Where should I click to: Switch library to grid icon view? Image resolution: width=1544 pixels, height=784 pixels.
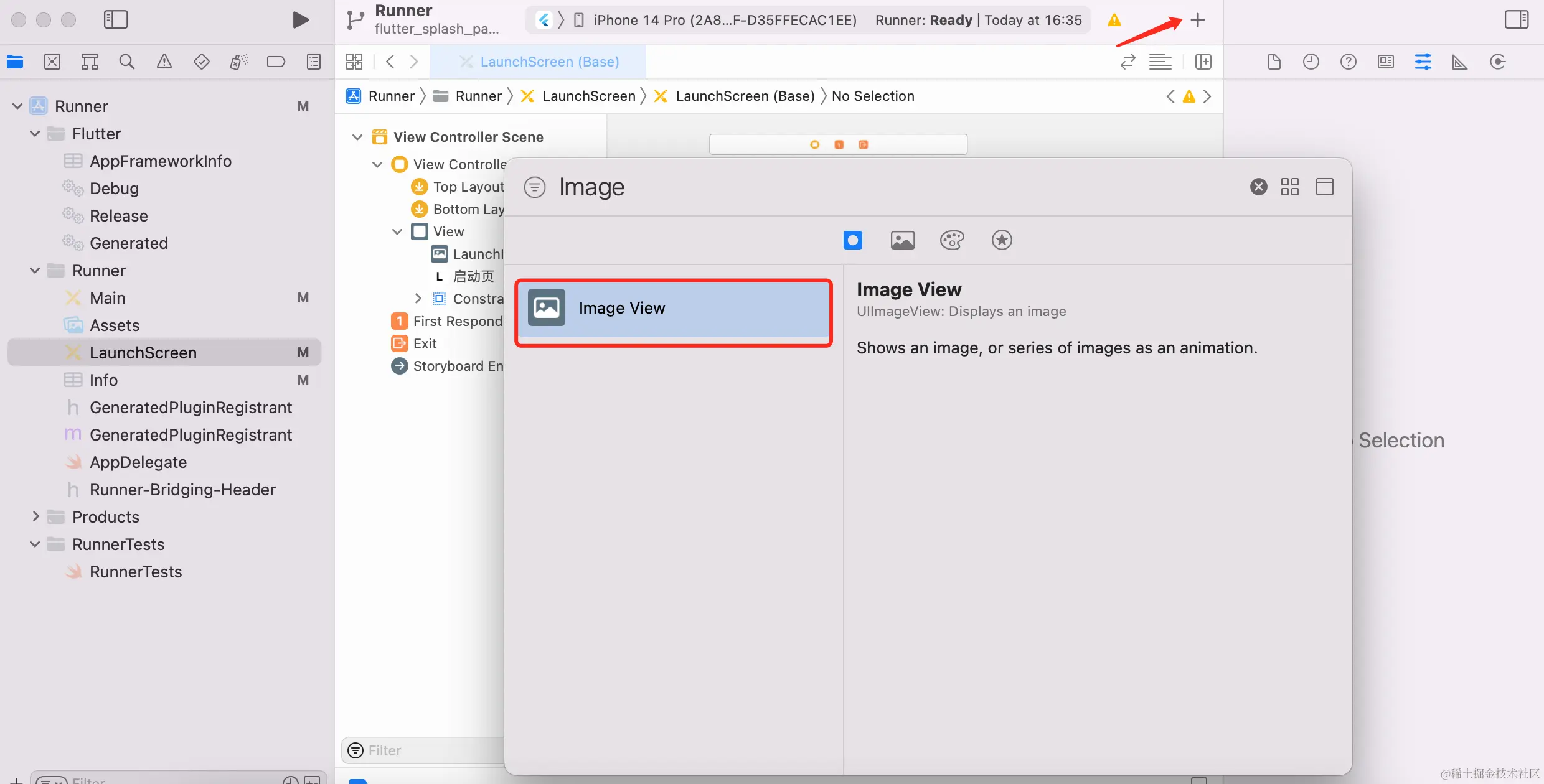tap(1289, 187)
